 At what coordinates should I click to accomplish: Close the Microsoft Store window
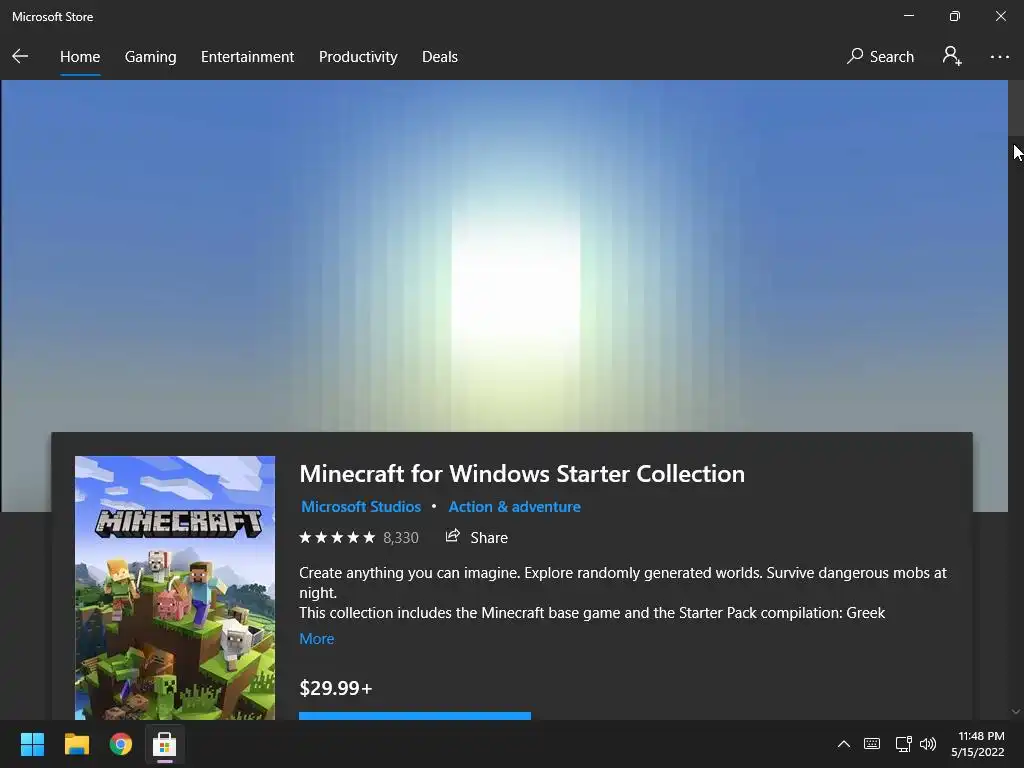(1000, 16)
